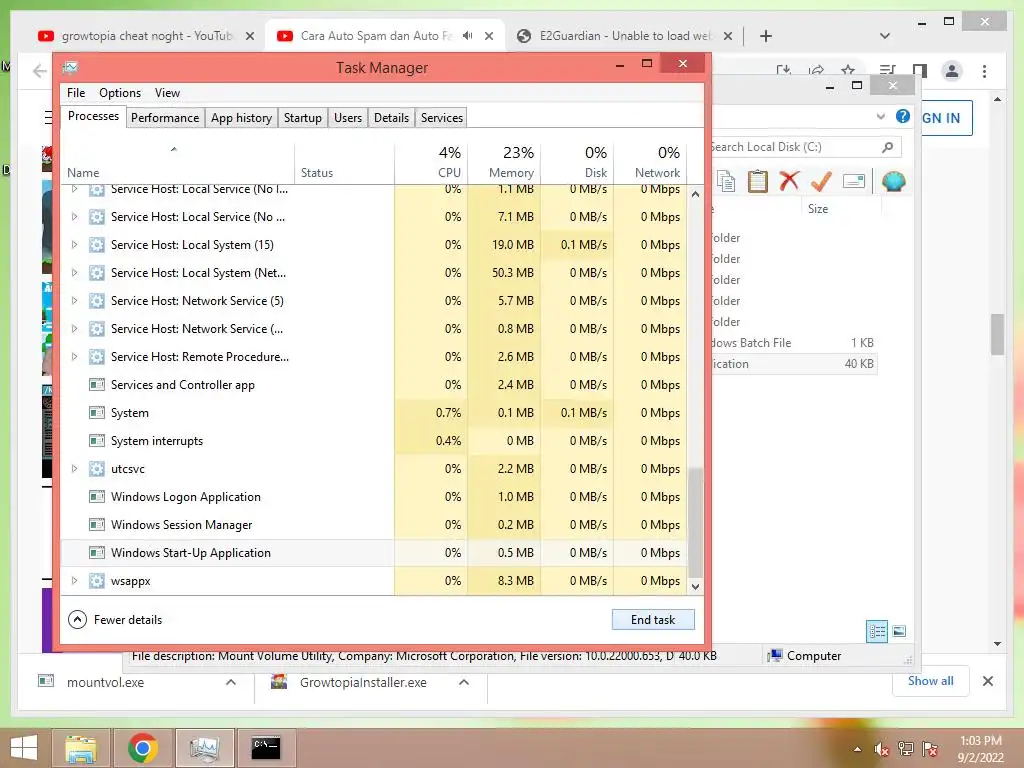Open Chrome three-dot menu

984,71
